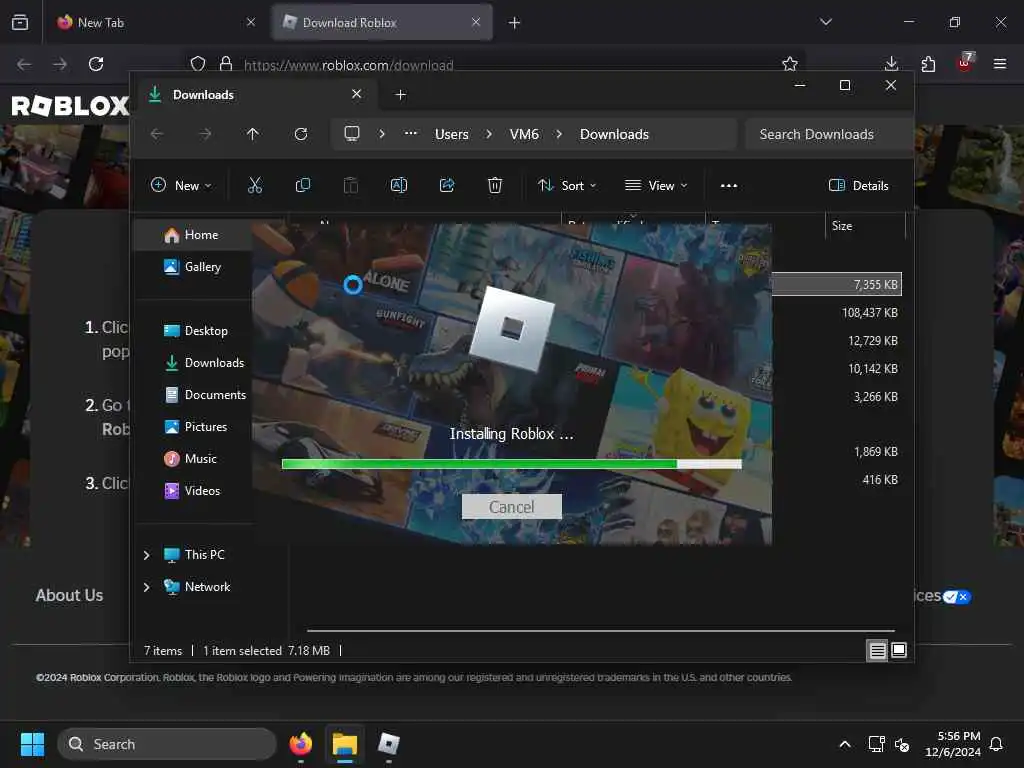Open Firefox's list all tabs dropdown

[826, 22]
